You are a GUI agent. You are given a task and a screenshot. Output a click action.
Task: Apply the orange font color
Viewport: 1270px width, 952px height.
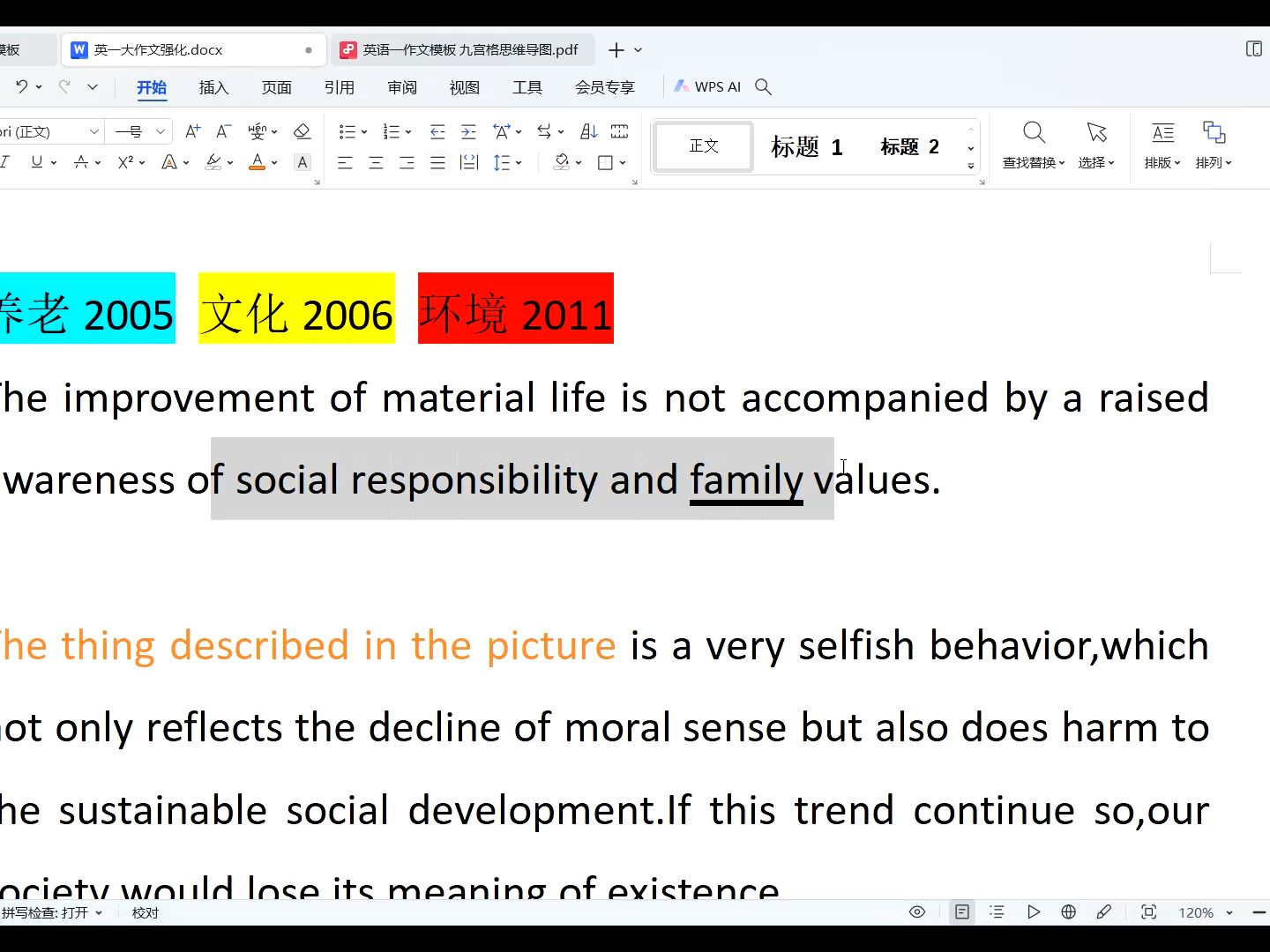point(258,162)
